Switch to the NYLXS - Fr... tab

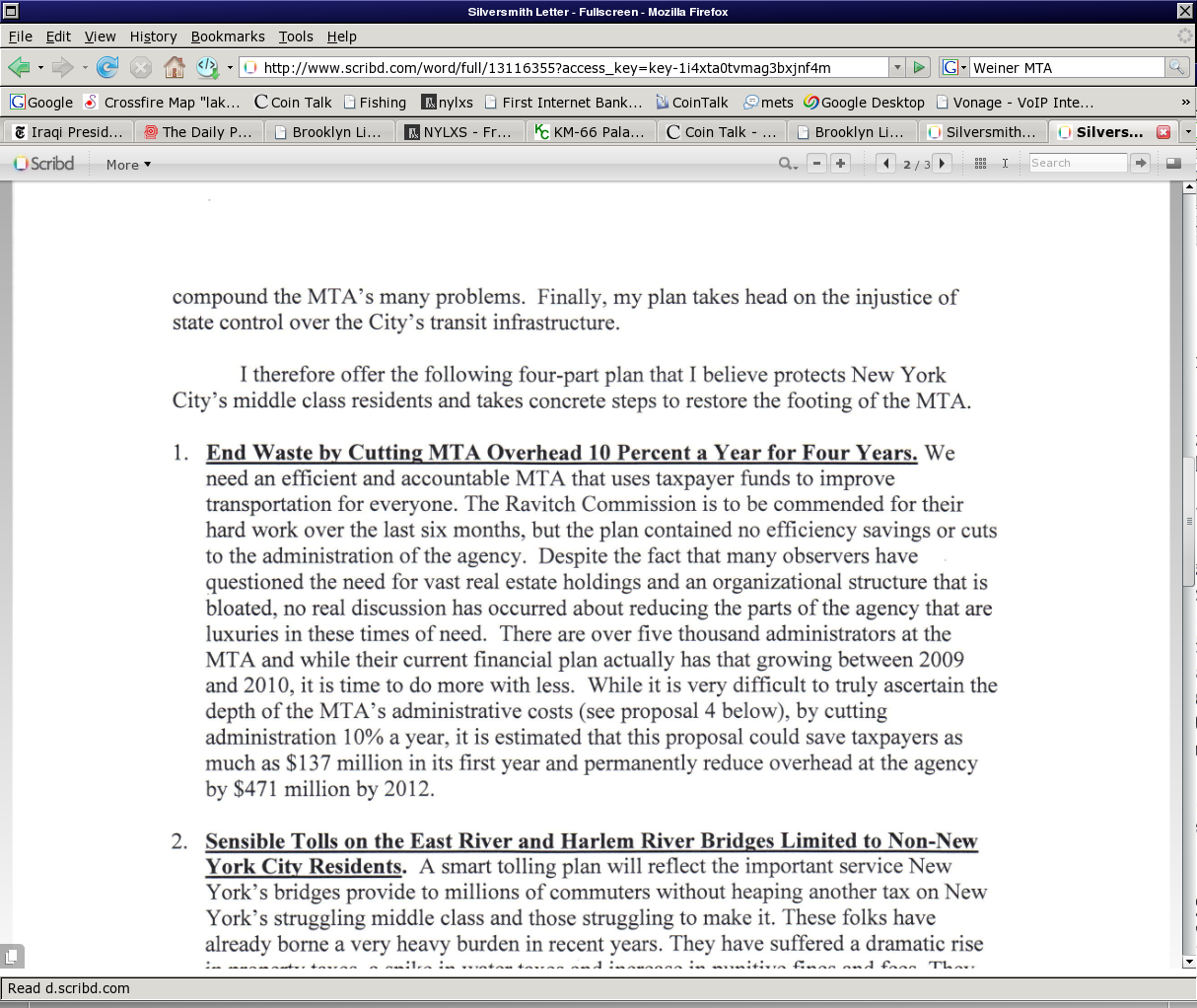pyautogui.click(x=459, y=132)
